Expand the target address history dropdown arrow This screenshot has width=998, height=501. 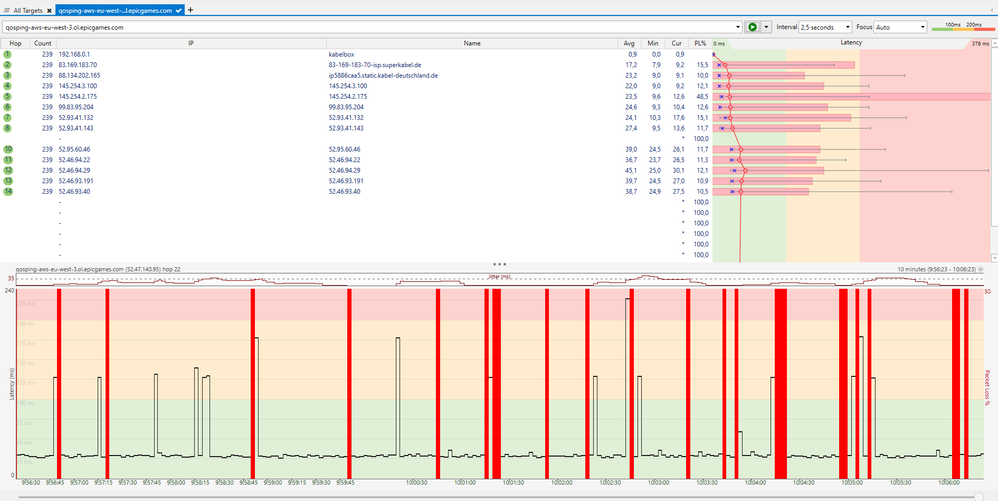tap(737, 28)
